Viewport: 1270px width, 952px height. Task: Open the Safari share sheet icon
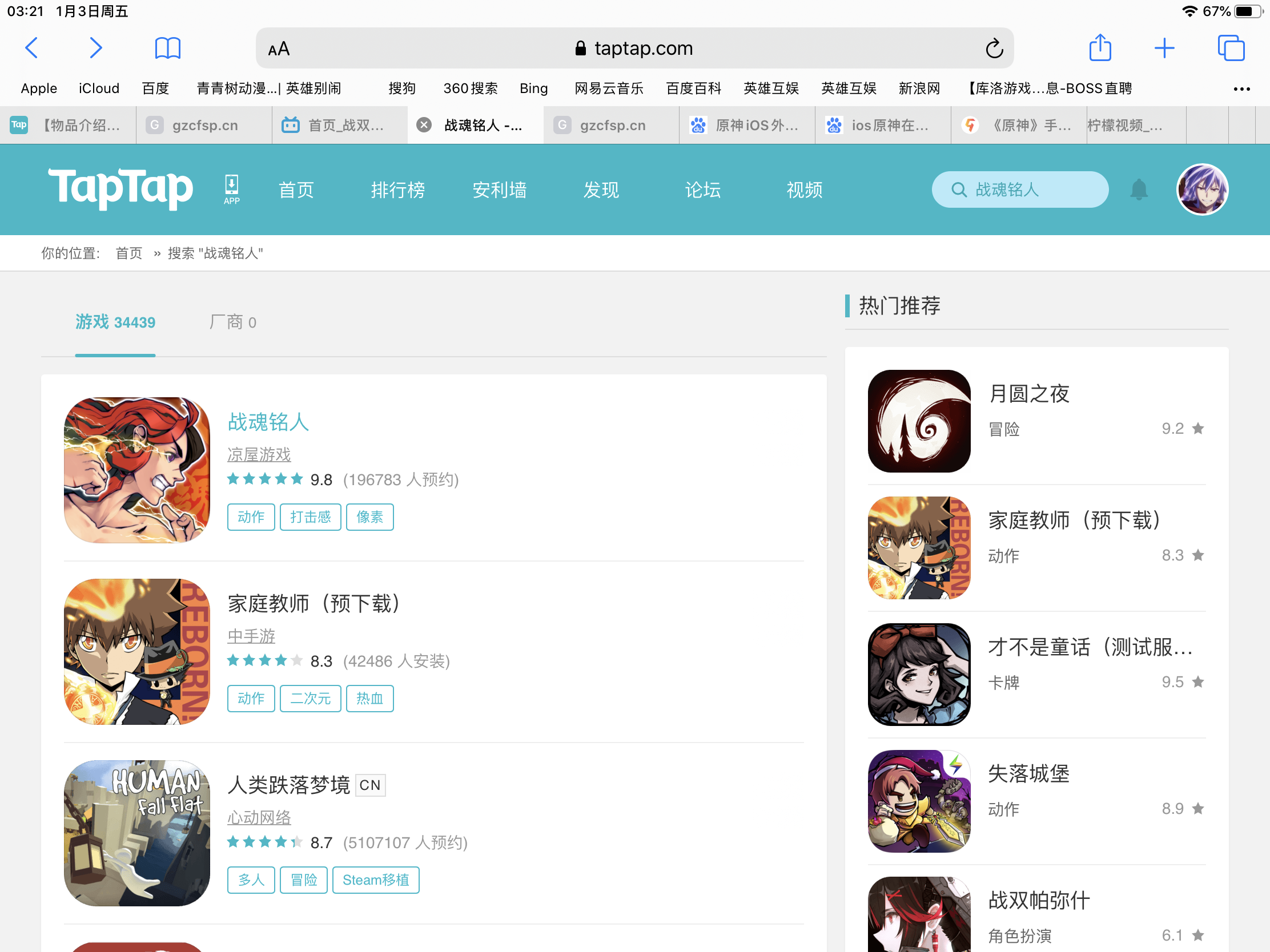[1100, 47]
